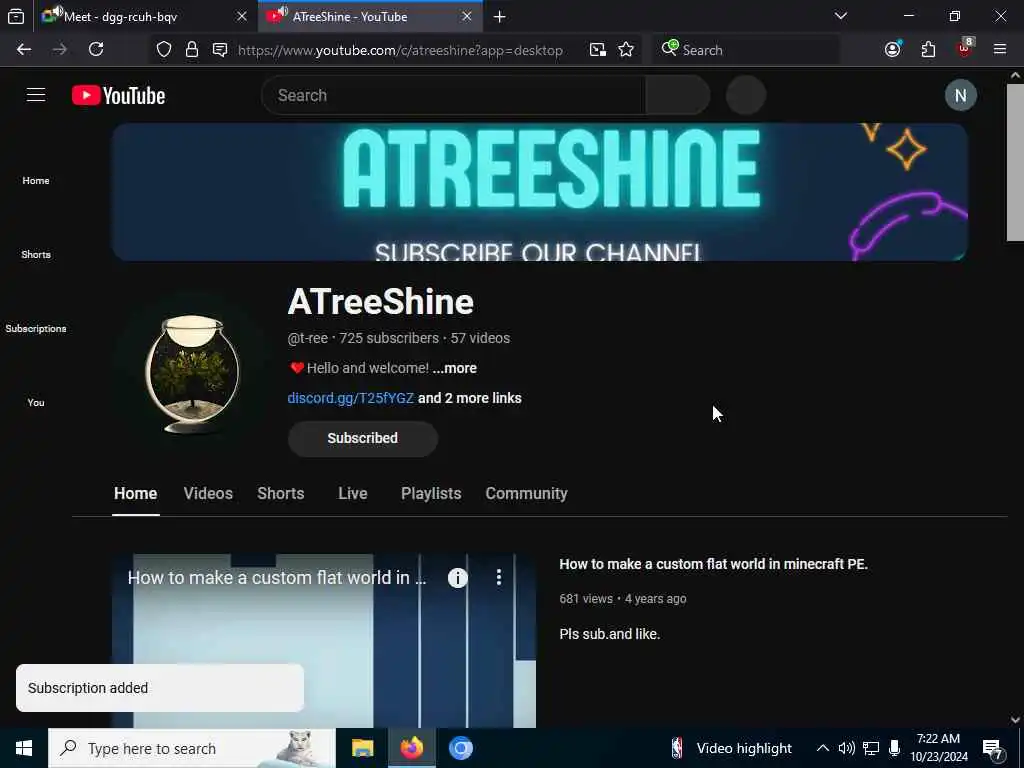Expand channel description with ...more

pos(455,368)
